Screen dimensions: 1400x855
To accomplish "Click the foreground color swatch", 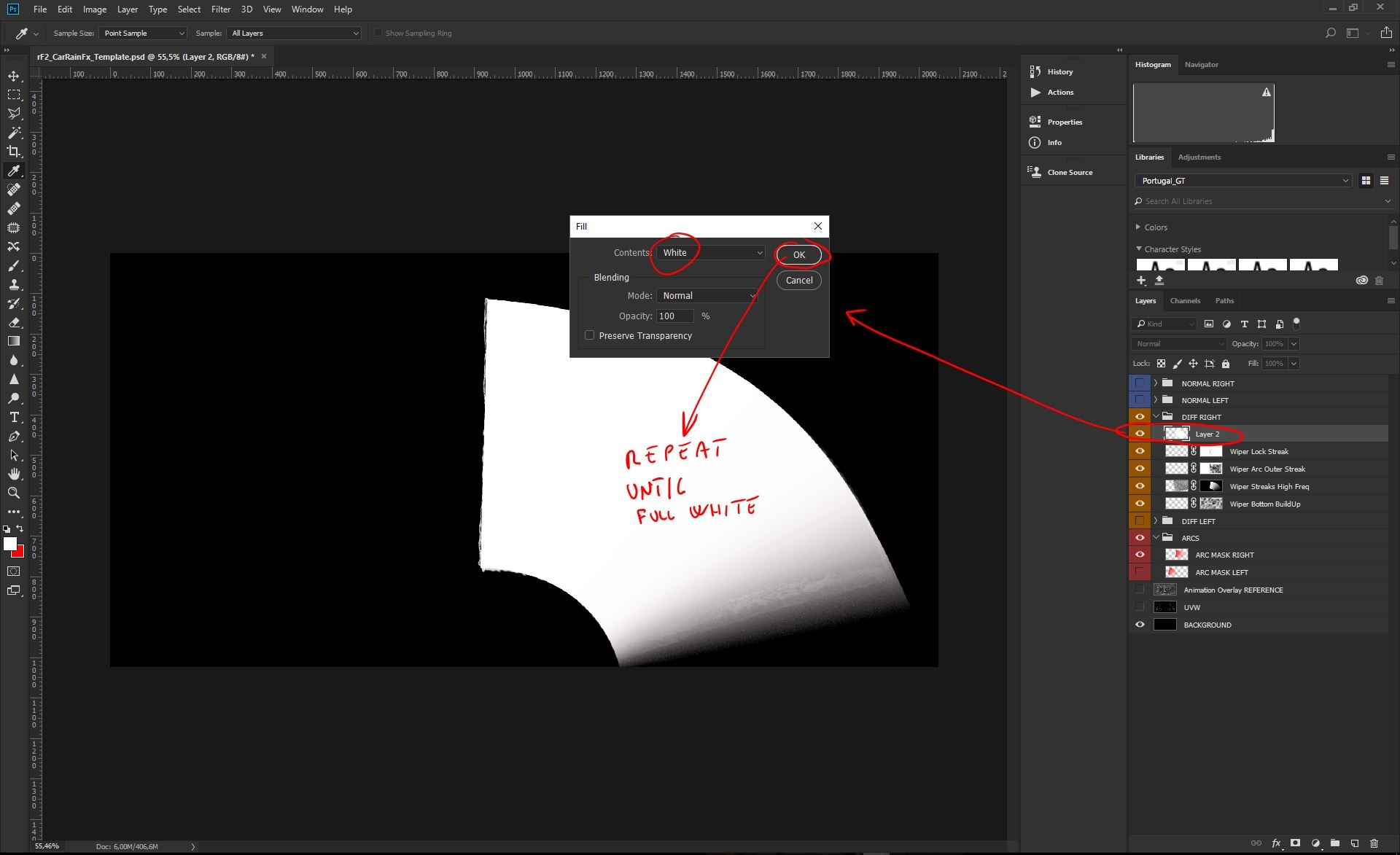I will (9, 544).
